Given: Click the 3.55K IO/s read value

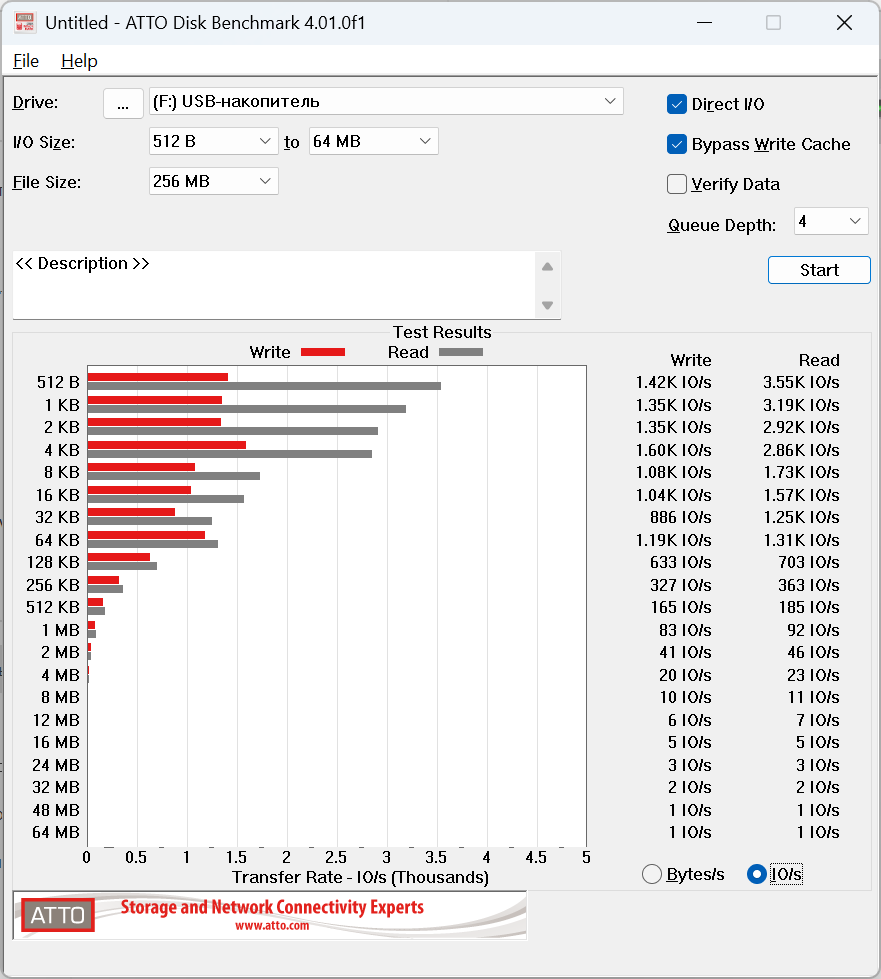Looking at the screenshot, I should tap(801, 382).
